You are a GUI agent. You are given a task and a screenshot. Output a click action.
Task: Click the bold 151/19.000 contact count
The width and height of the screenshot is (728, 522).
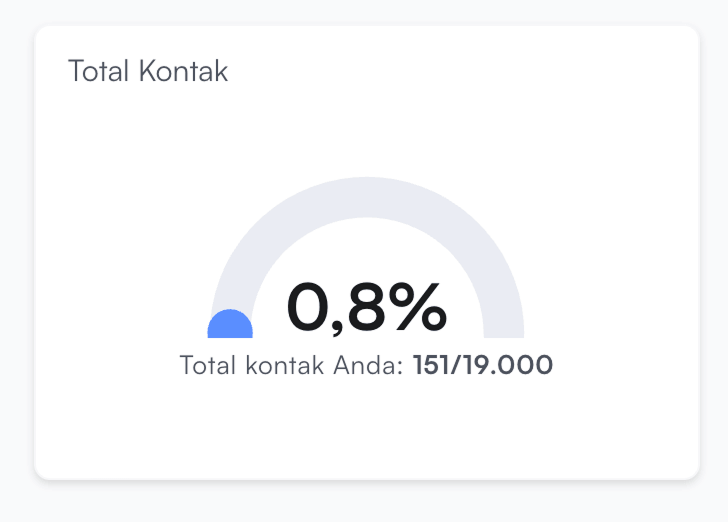[483, 365]
